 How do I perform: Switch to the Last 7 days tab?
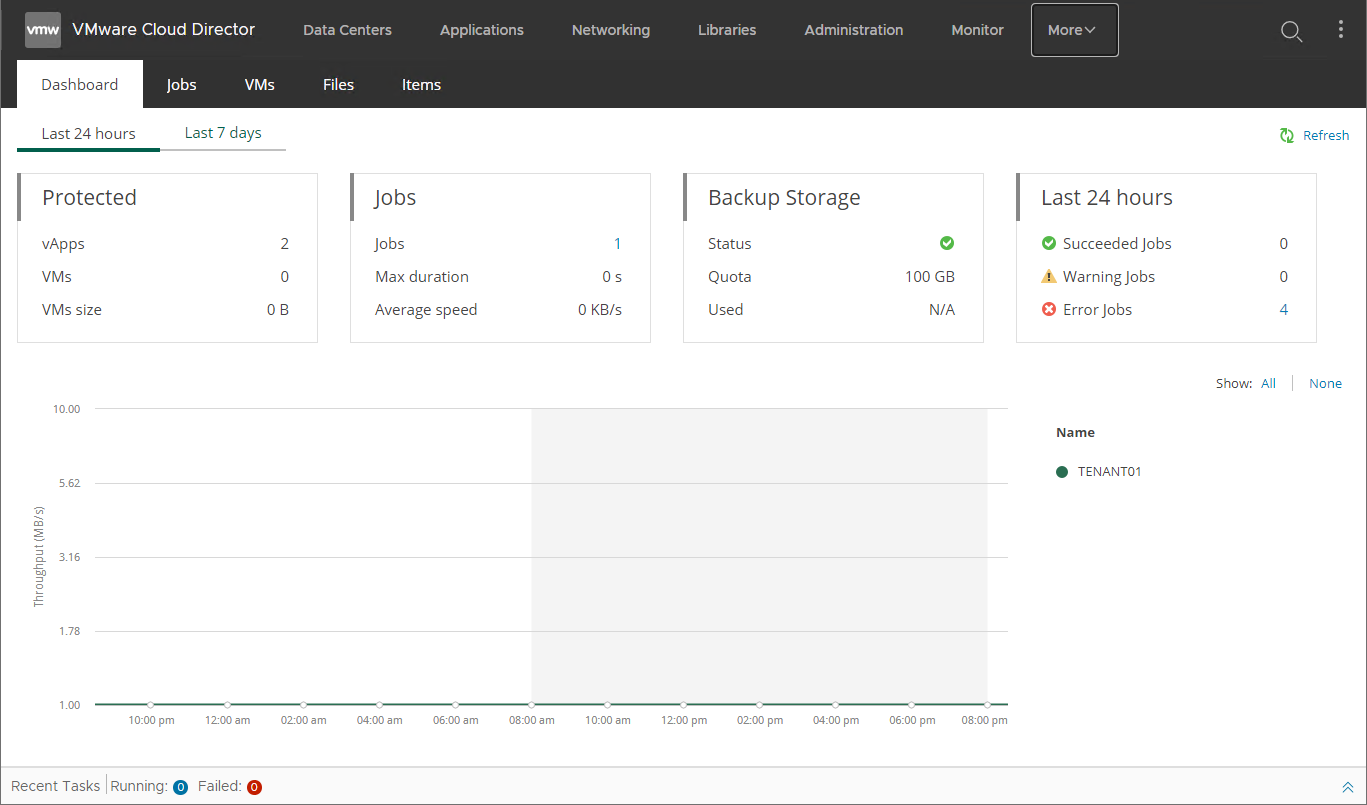(223, 133)
